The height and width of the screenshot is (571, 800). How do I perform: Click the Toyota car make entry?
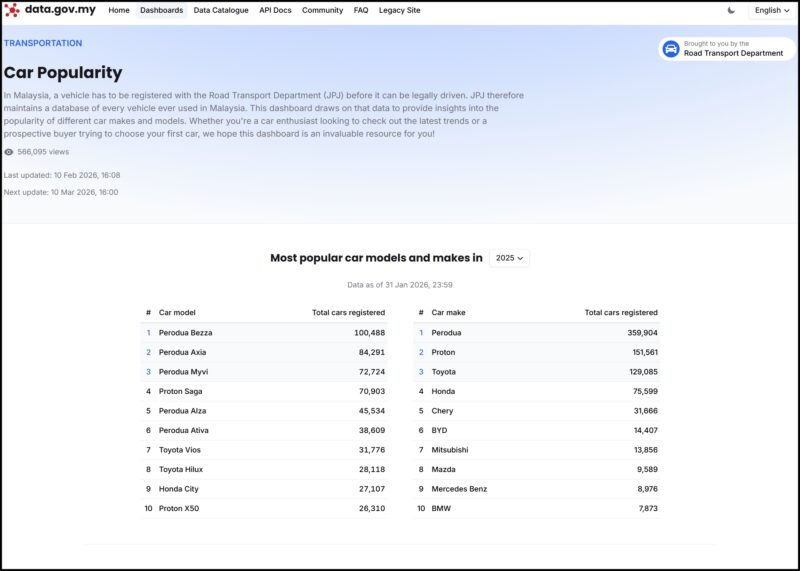click(443, 371)
